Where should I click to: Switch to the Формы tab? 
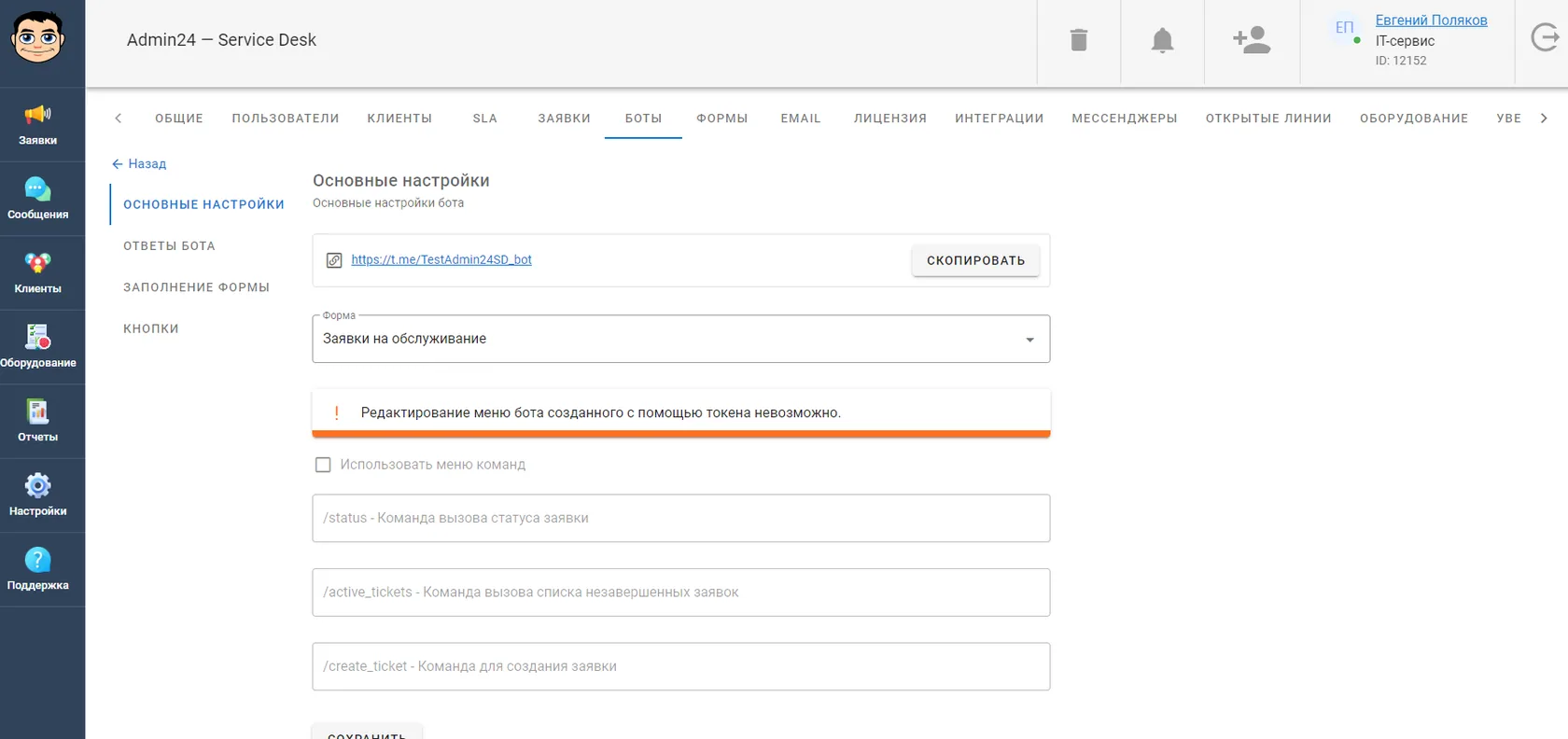pos(722,119)
